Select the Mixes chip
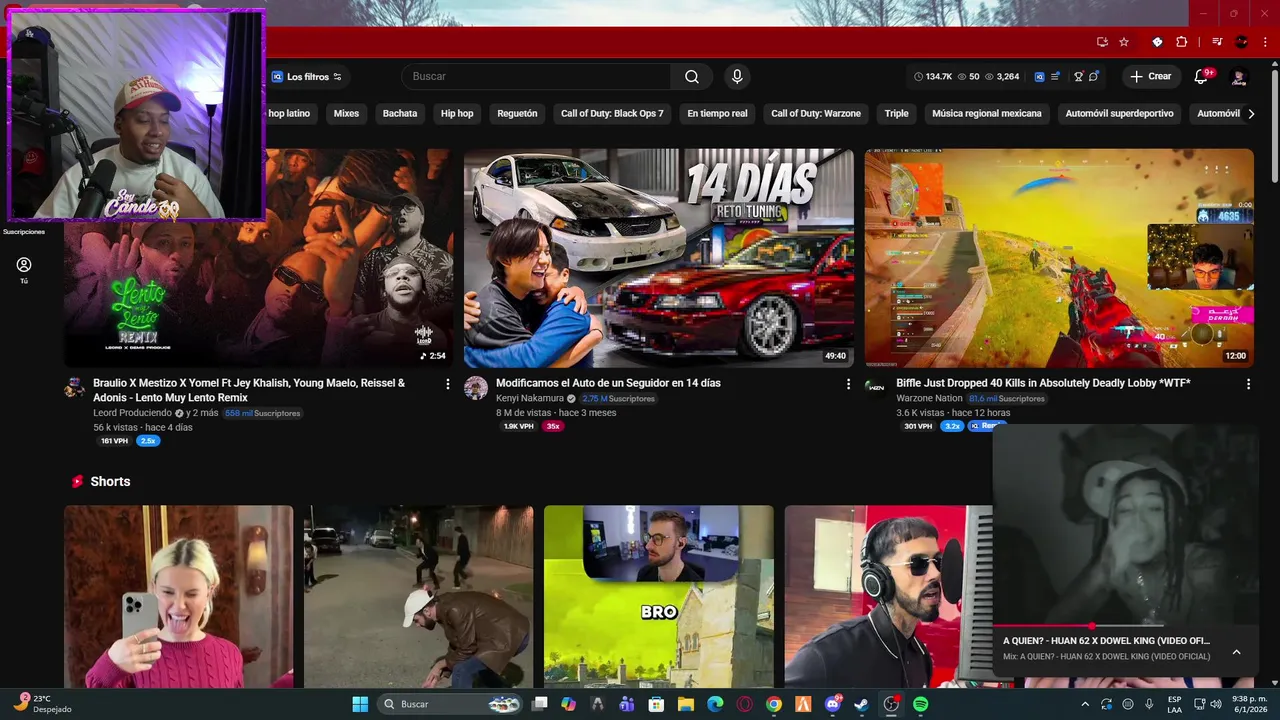 (x=346, y=114)
